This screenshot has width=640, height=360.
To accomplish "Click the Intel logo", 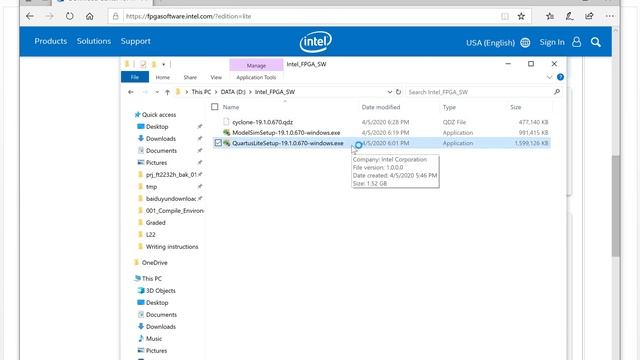I will click(316, 42).
